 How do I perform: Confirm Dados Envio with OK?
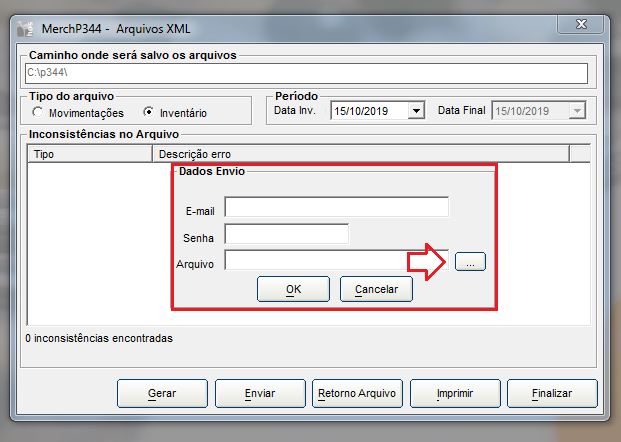pyautogui.click(x=293, y=289)
